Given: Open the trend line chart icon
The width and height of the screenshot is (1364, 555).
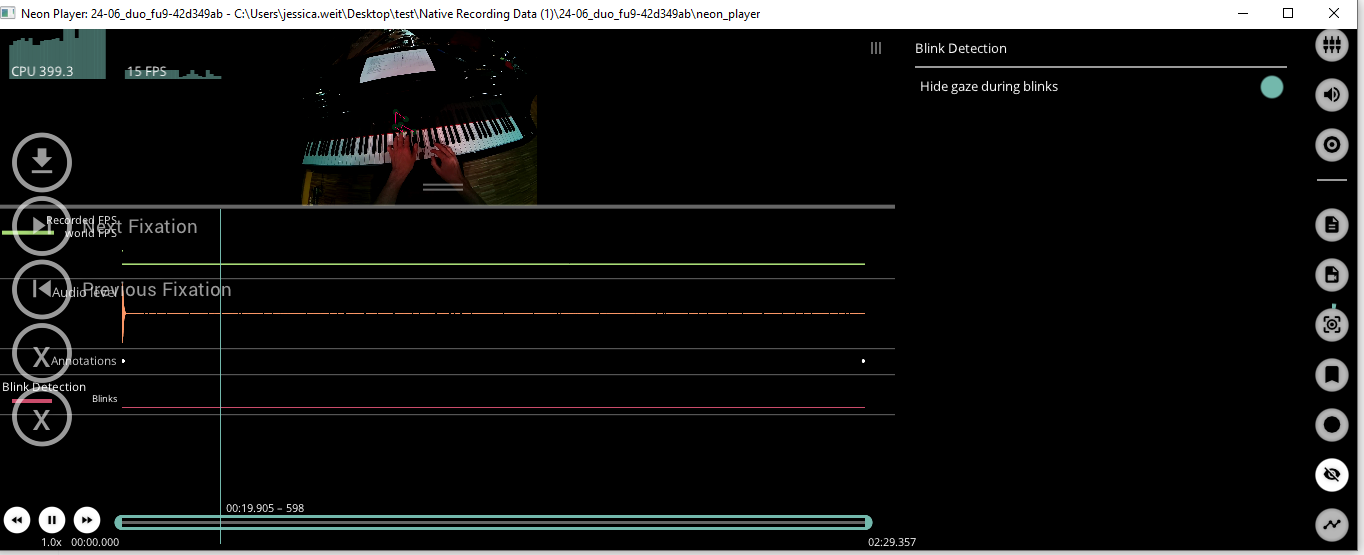Looking at the screenshot, I should click(x=1331, y=523).
